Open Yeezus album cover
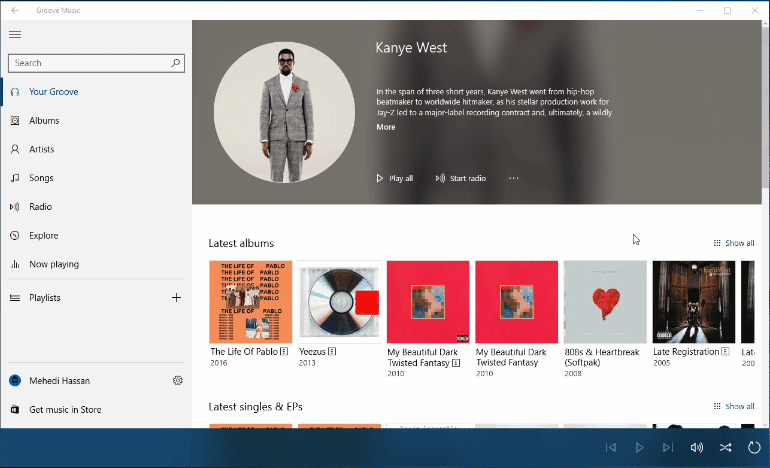Viewport: 770px width, 468px height. 339,302
